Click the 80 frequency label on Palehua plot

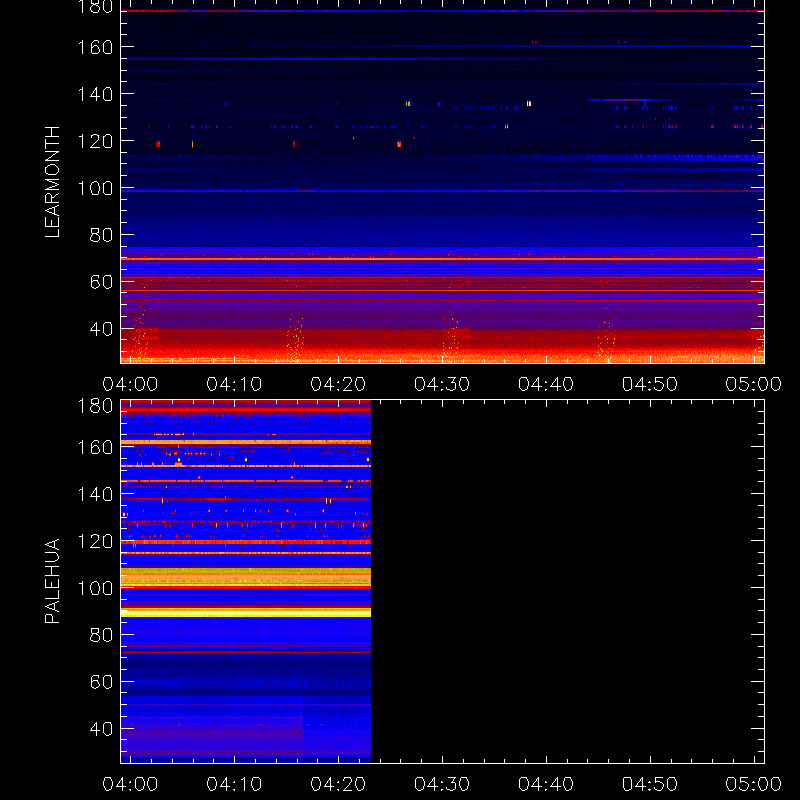tap(101, 635)
